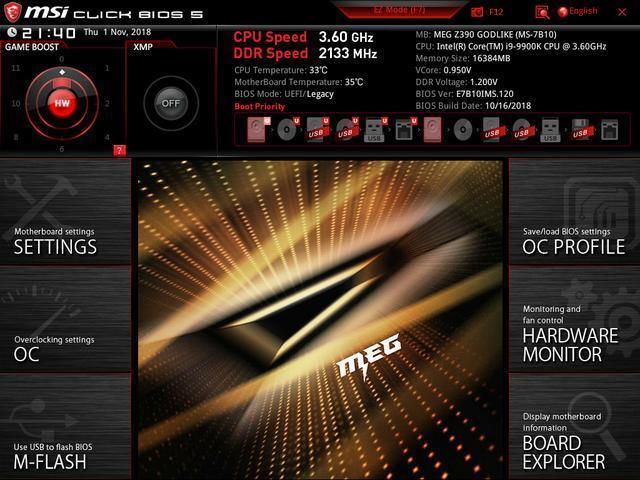
Task: Select the legacy network boot icon at row end
Action: 609,129
